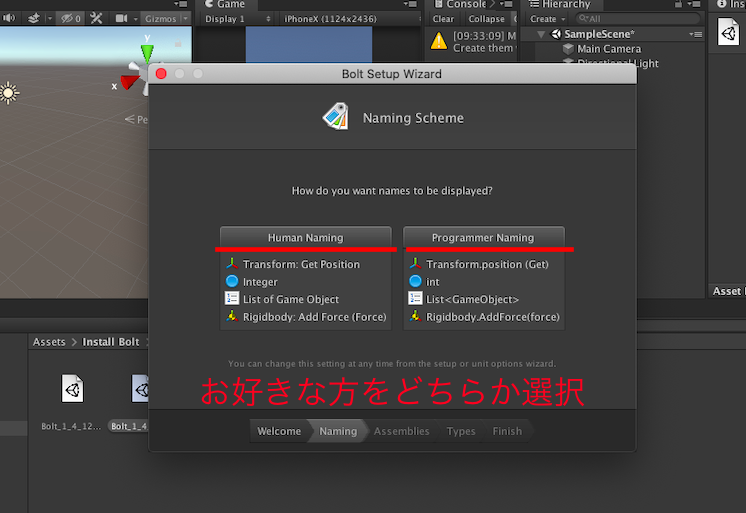Open scene effects dropdown arrow

49,19
